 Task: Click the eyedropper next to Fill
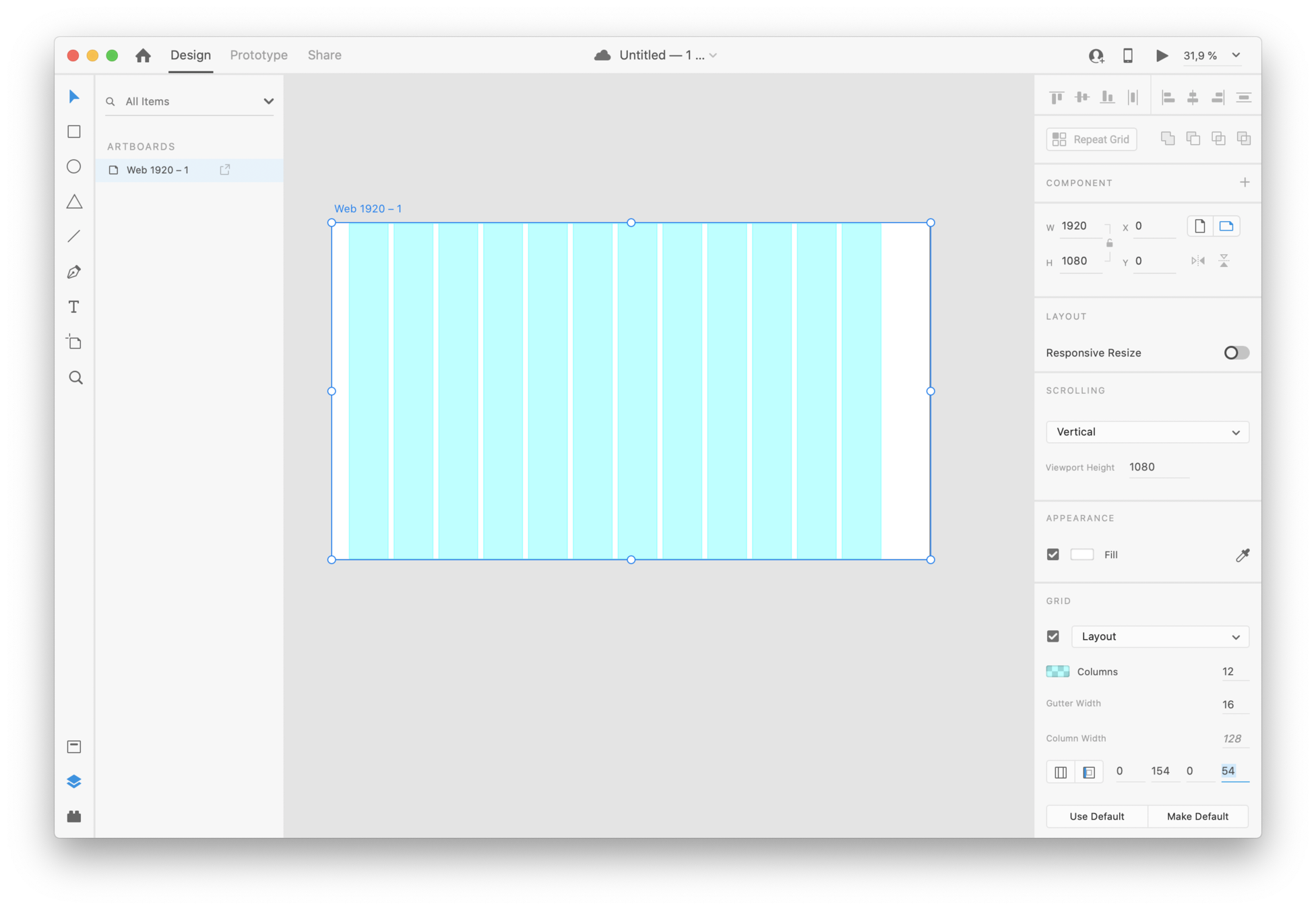[x=1243, y=555]
